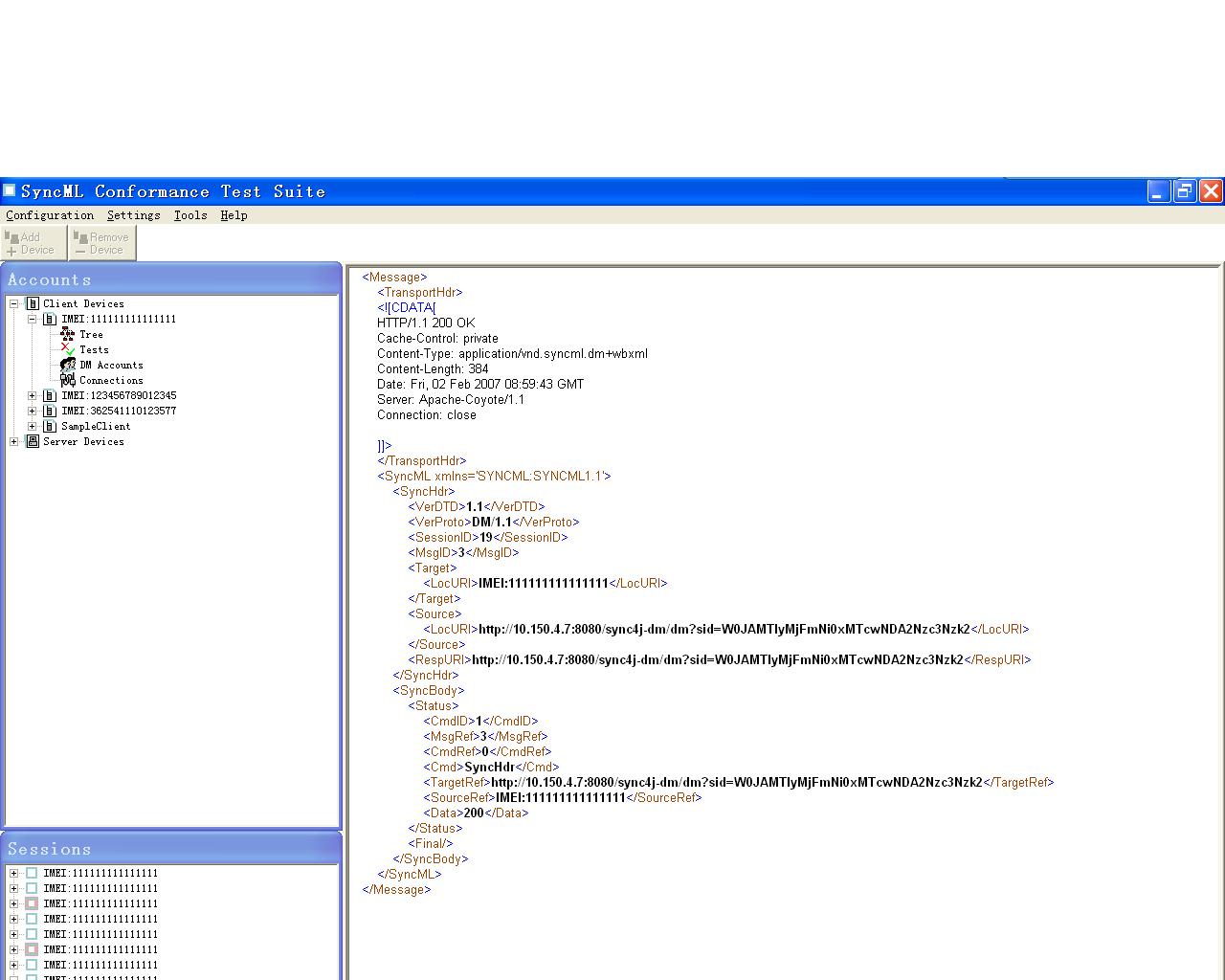
Task: Click the SyncML xmlns='SYNCML:SYNCML1.1' tag
Action: (x=494, y=476)
